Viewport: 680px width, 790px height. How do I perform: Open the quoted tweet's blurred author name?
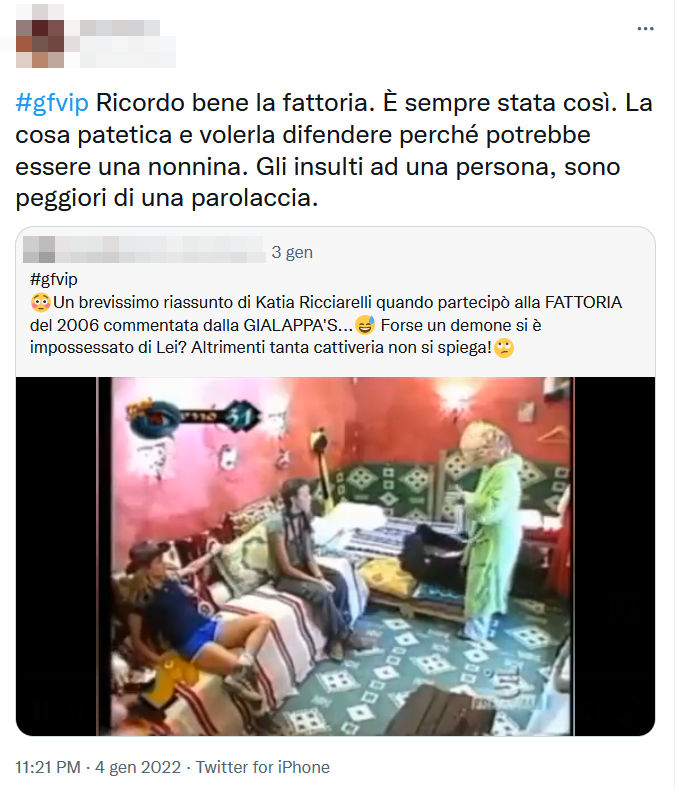click(x=160, y=249)
